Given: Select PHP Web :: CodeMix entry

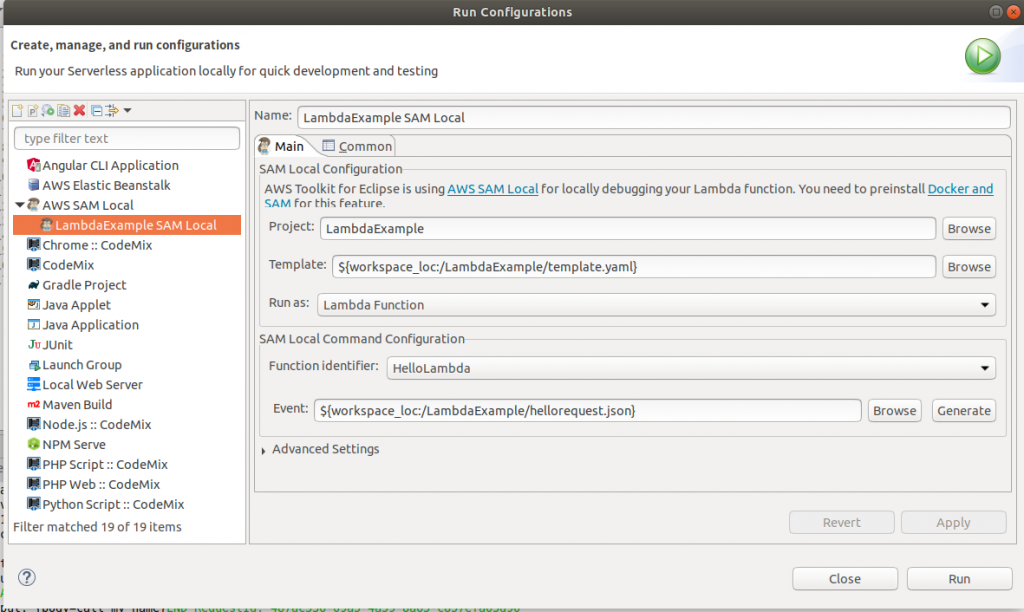Looking at the screenshot, I should pos(93,484).
